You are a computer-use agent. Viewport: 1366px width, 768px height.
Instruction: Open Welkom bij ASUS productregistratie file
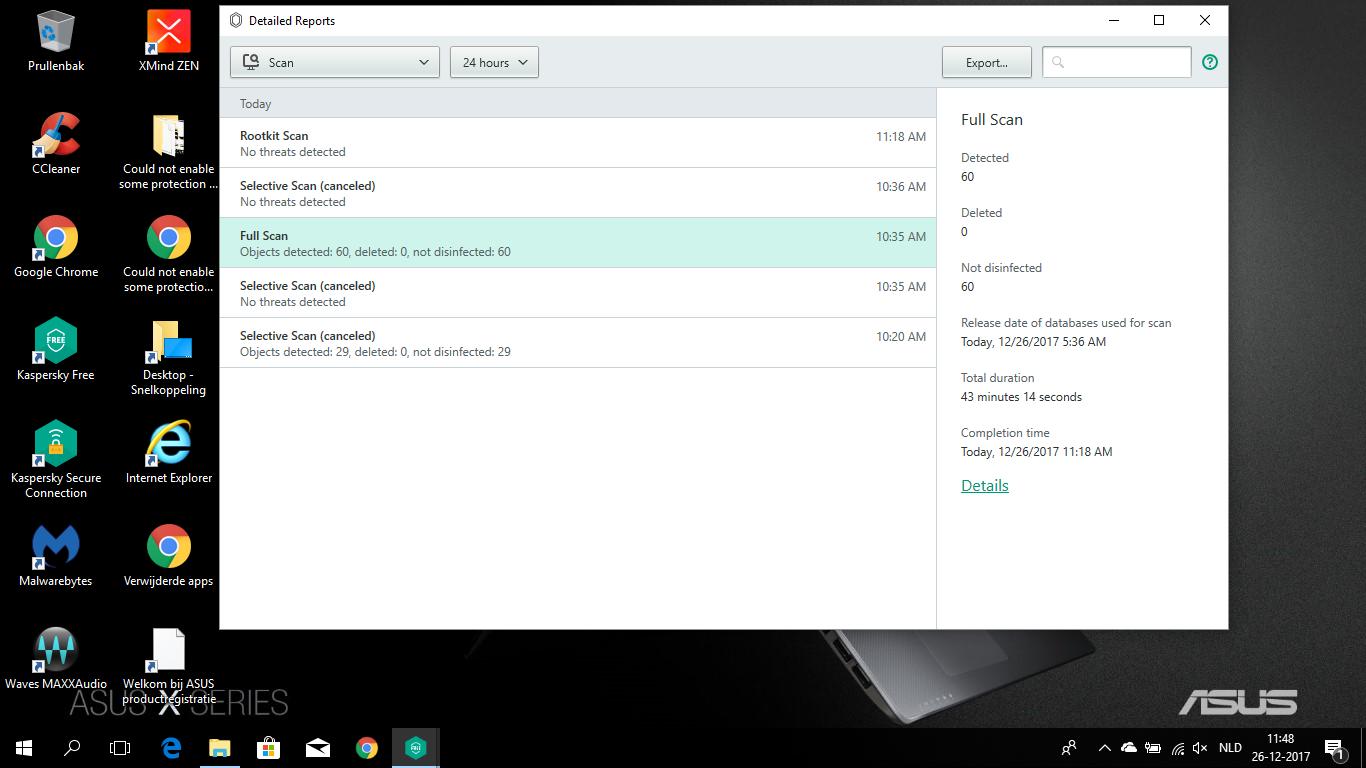point(168,666)
